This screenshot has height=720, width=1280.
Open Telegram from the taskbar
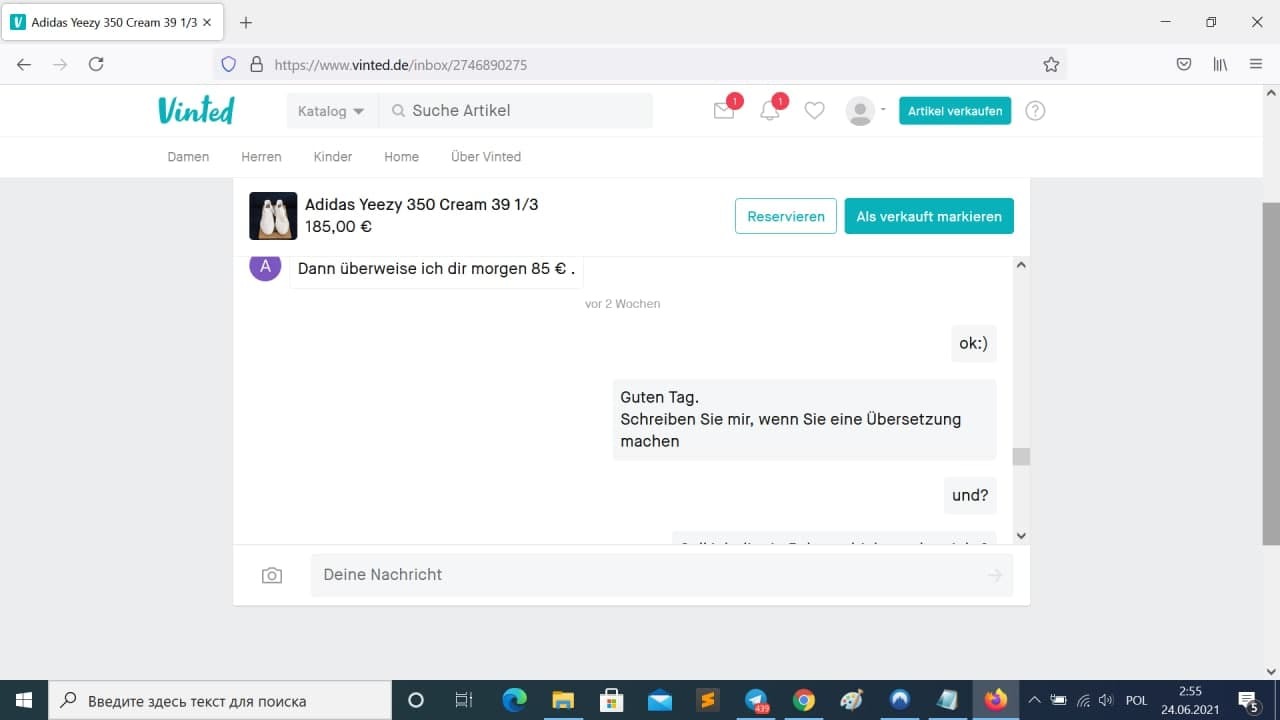click(x=756, y=700)
